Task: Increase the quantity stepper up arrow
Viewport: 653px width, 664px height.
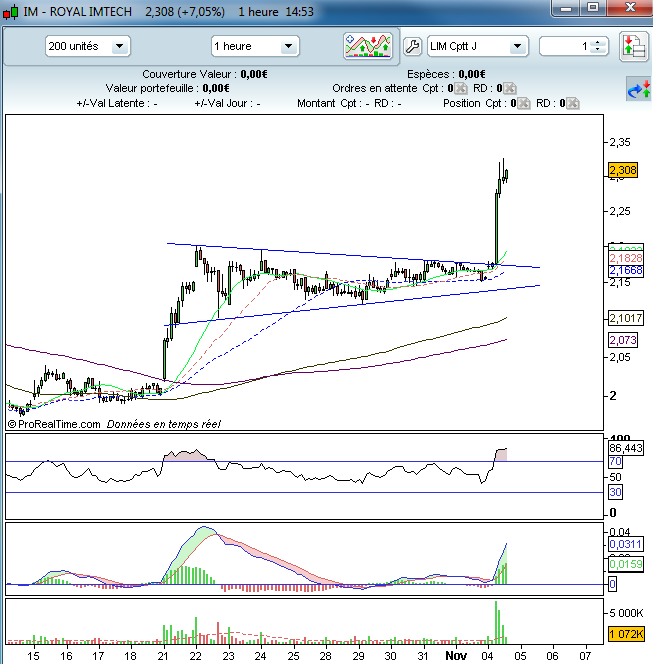Action: click(x=598, y=42)
